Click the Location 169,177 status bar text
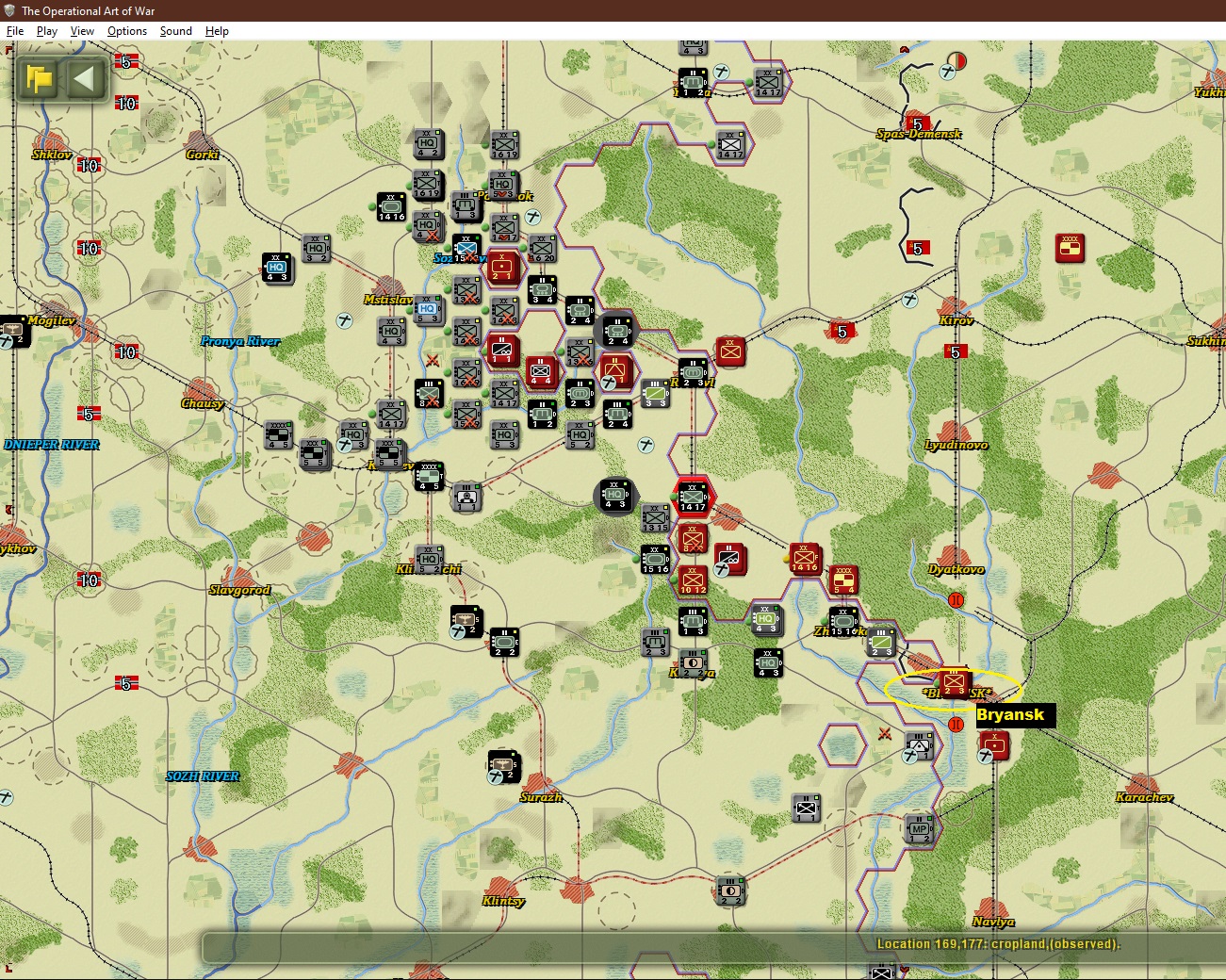 coord(998,943)
